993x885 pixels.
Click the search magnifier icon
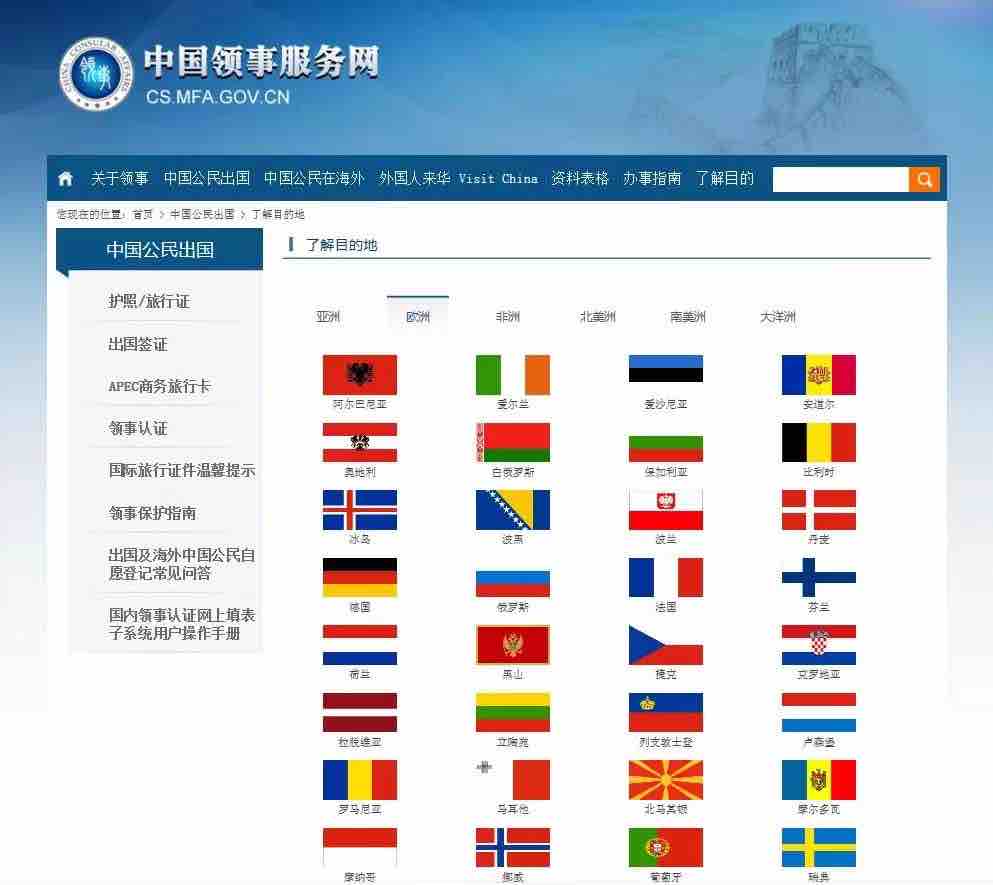tap(923, 179)
